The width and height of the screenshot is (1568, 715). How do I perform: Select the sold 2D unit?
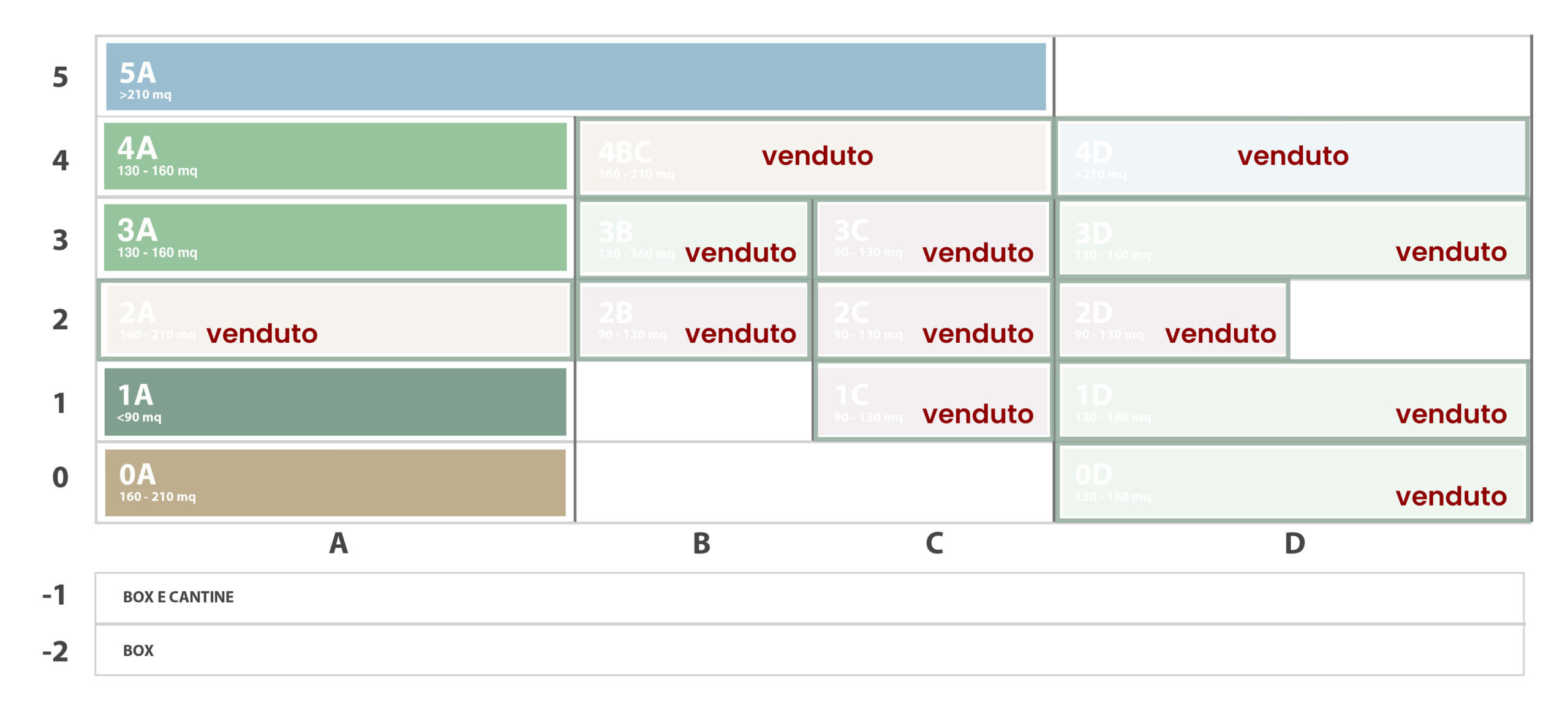(1173, 320)
